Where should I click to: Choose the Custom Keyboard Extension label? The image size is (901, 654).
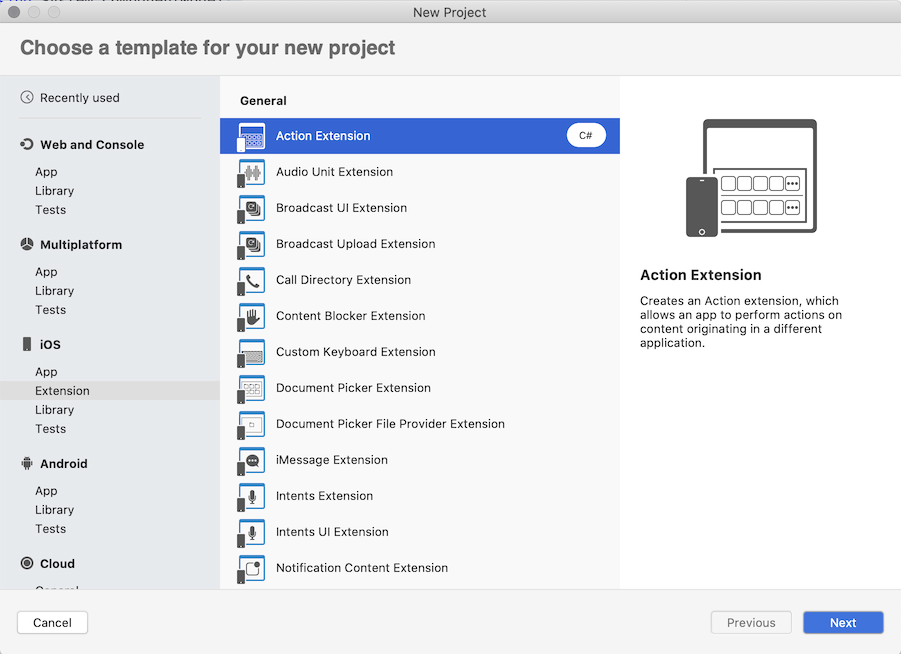click(356, 352)
